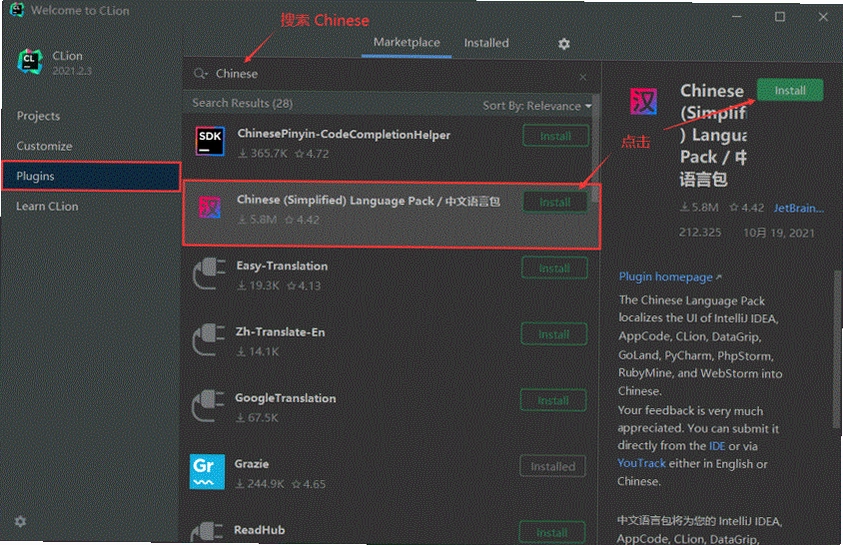Screen dimensions: 843x545
Task: Click the GoogleTranslation plugin plug icon
Action: click(208, 406)
